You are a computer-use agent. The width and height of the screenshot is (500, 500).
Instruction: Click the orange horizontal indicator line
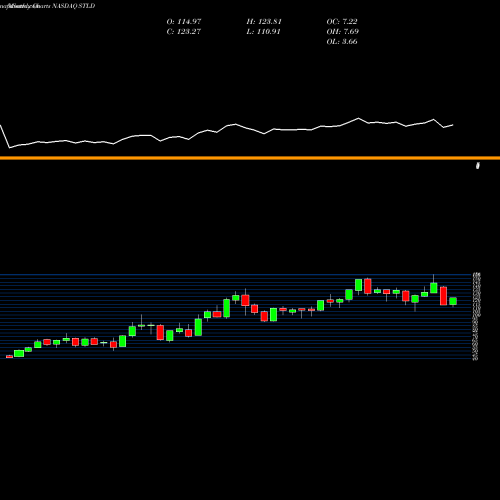250,158
